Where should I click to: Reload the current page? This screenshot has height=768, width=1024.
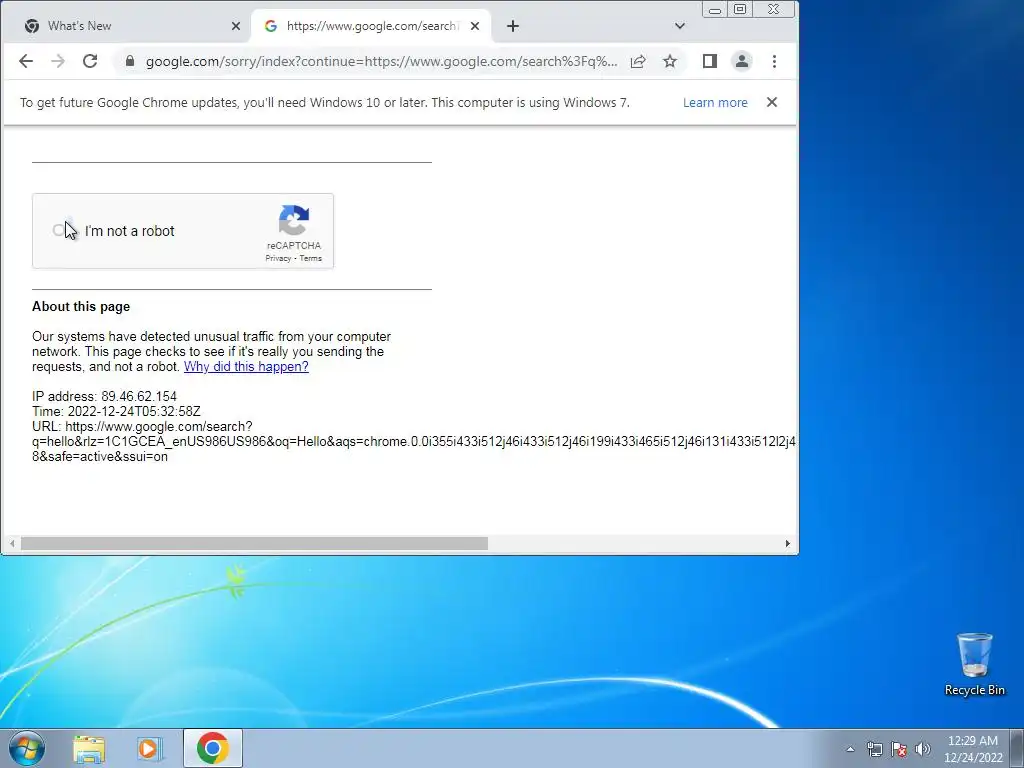pyautogui.click(x=90, y=61)
